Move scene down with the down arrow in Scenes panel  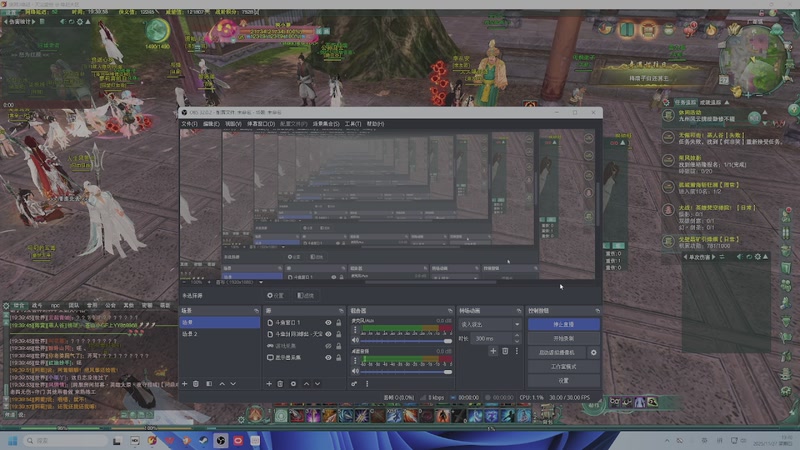click(233, 384)
